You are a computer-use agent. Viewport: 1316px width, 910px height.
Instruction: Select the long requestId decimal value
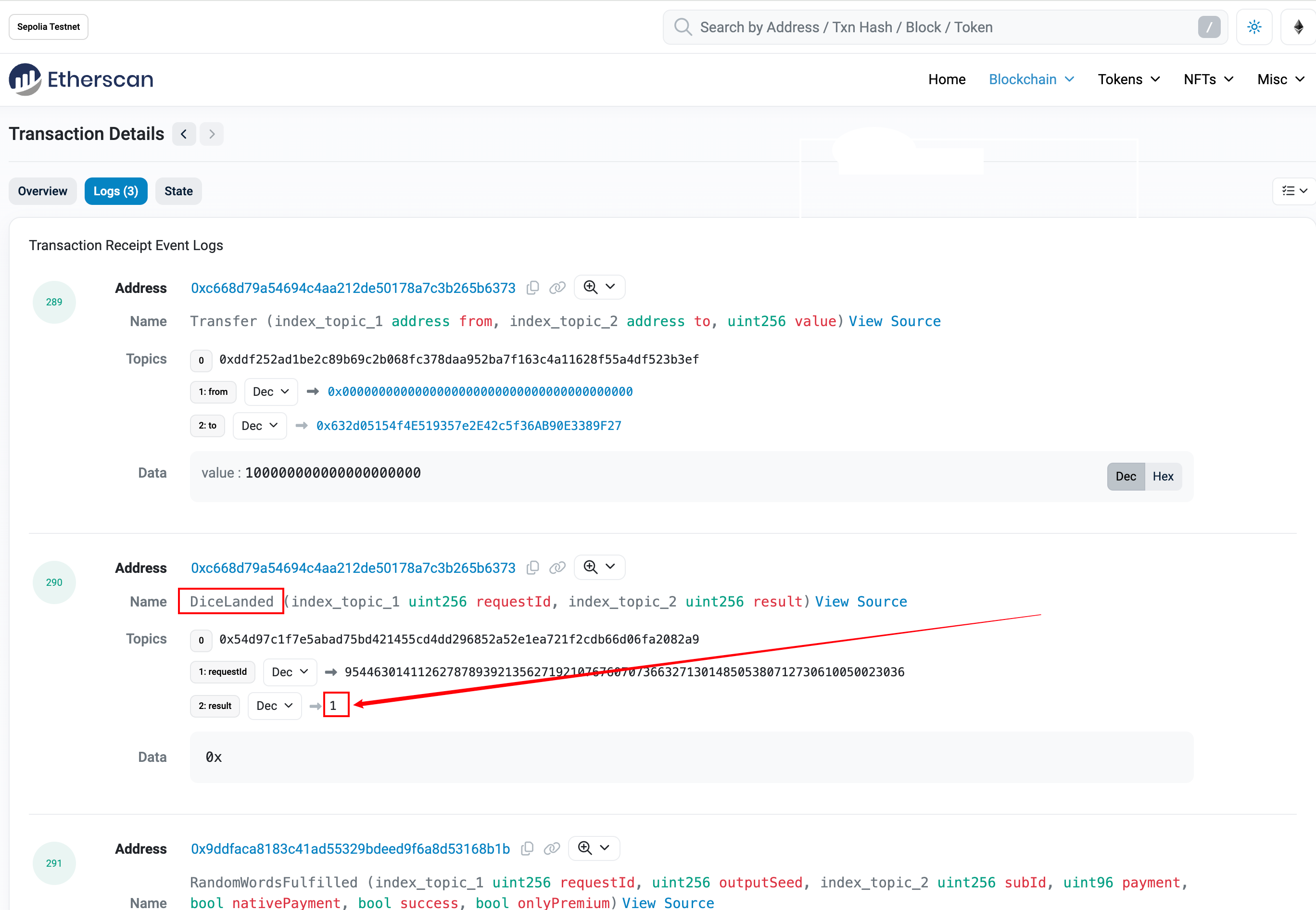point(624,671)
